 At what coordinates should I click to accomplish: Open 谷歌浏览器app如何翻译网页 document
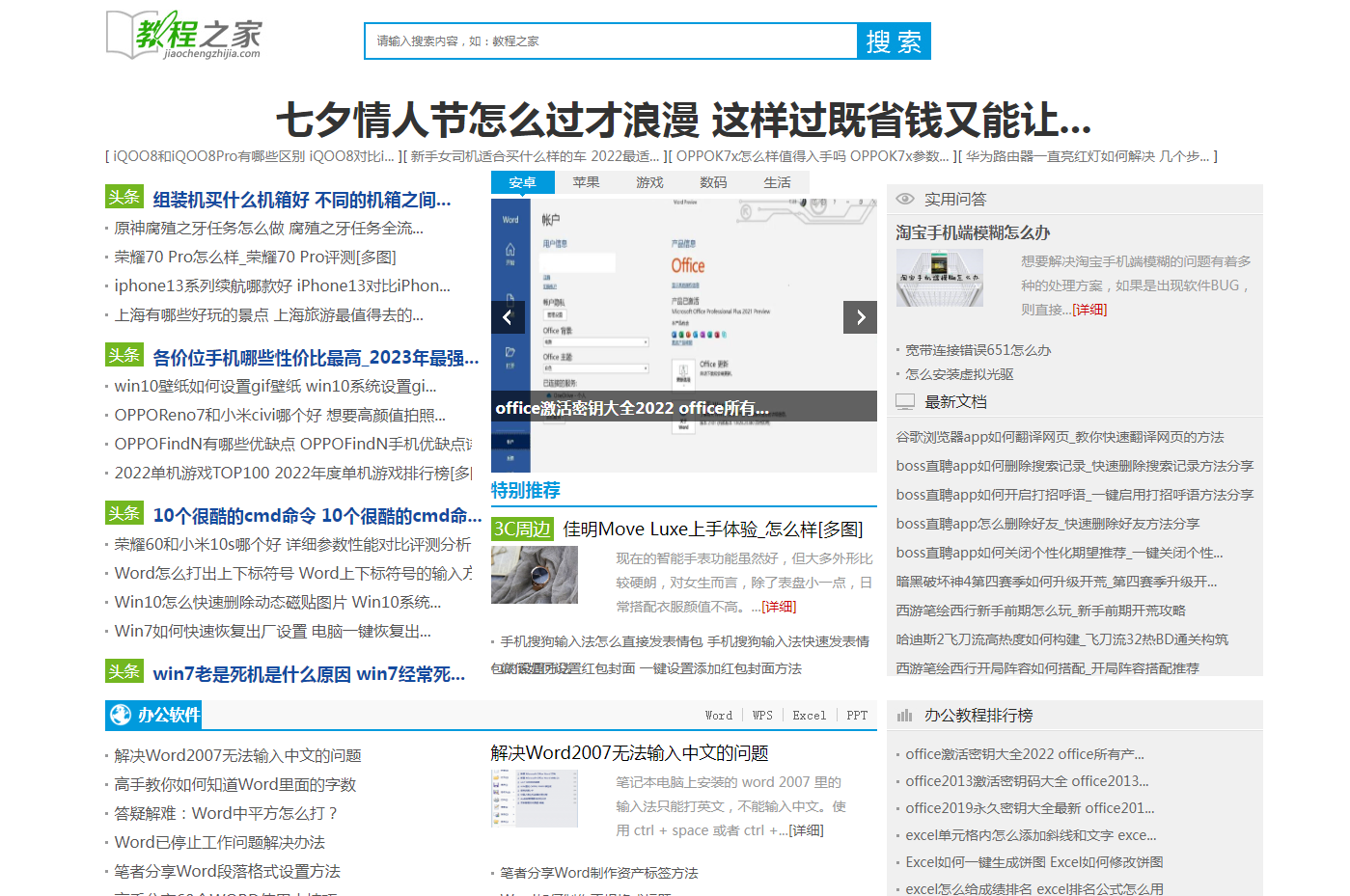[x=1060, y=437]
